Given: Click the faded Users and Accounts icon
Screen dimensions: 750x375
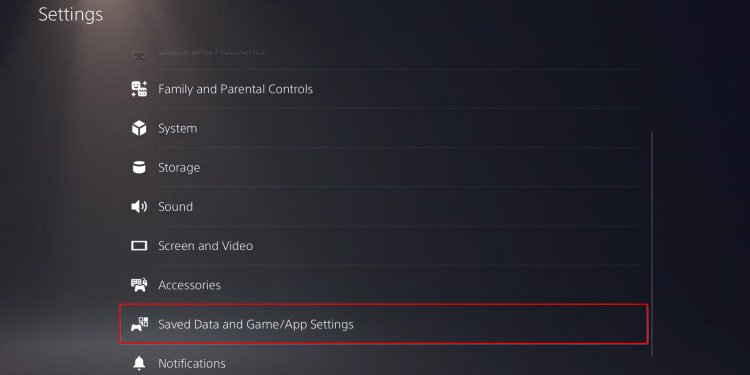Looking at the screenshot, I should pos(139,51).
